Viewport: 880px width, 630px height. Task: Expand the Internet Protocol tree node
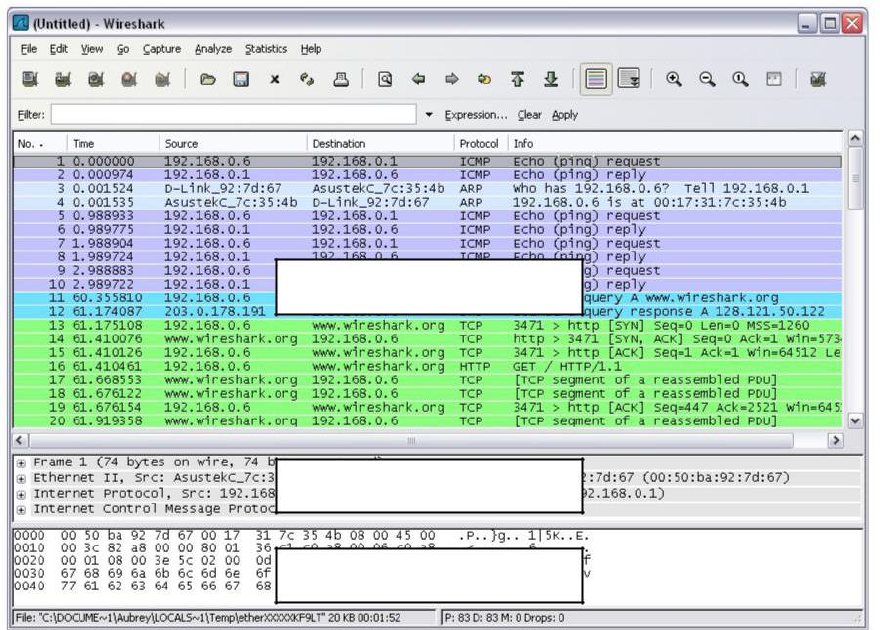[21, 495]
